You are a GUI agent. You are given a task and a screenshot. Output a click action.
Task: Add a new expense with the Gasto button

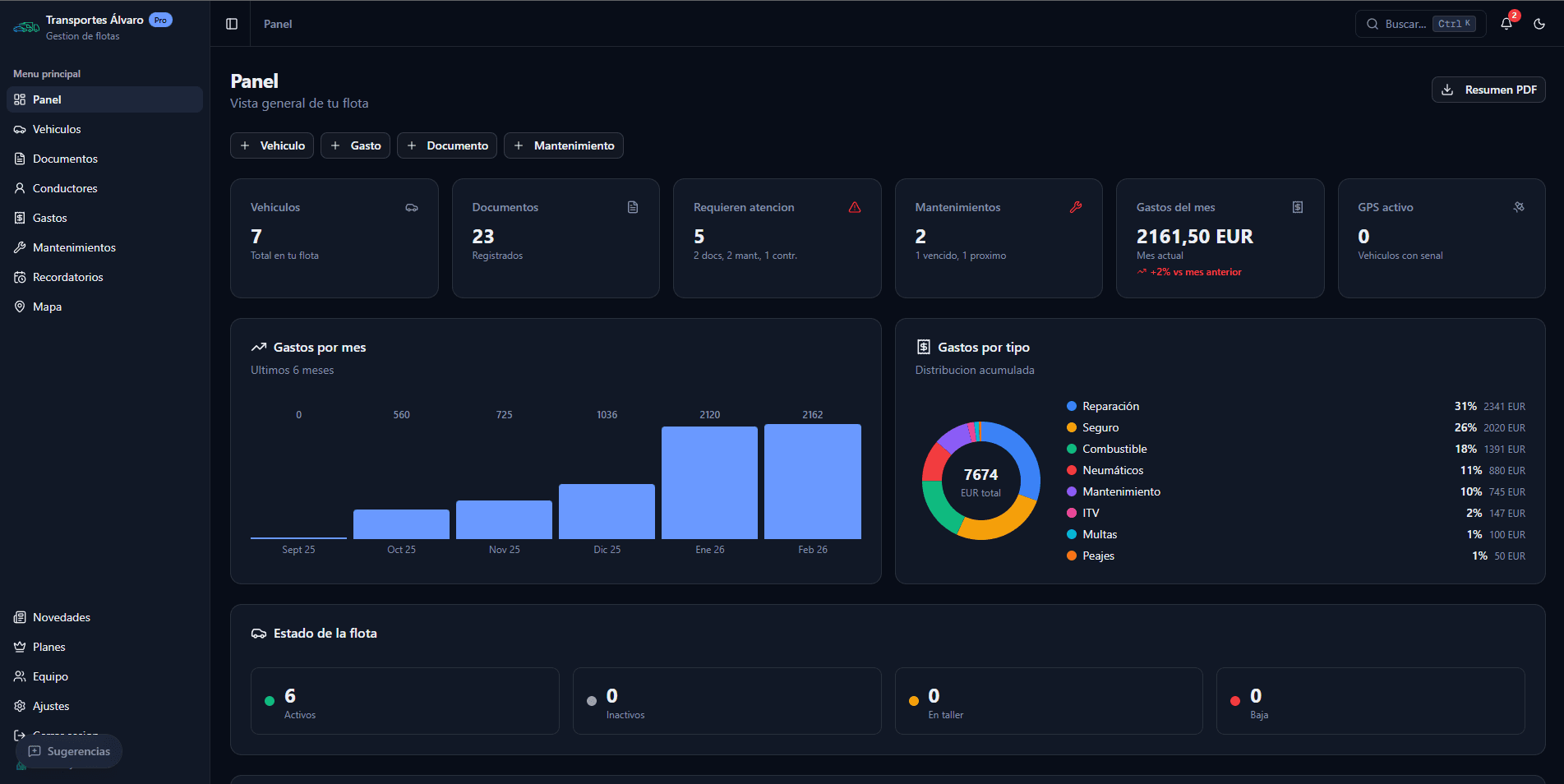tap(355, 145)
